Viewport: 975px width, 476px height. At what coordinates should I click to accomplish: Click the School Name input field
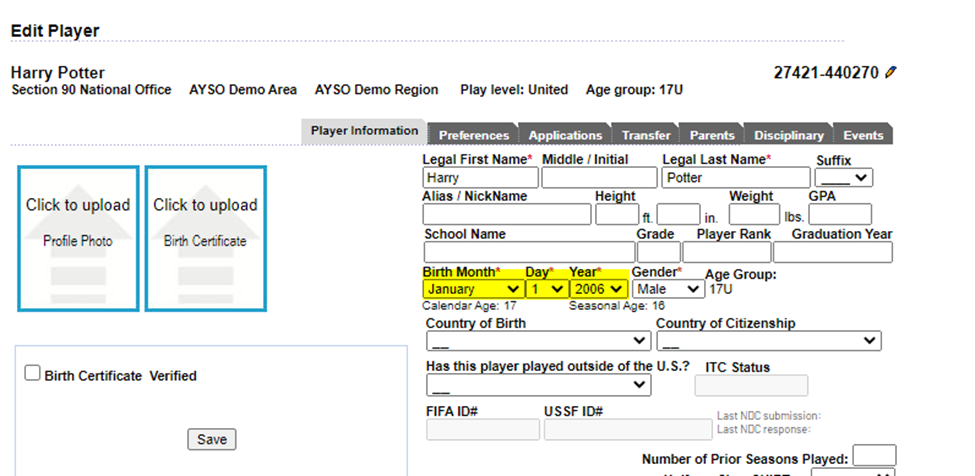pyautogui.click(x=528, y=252)
